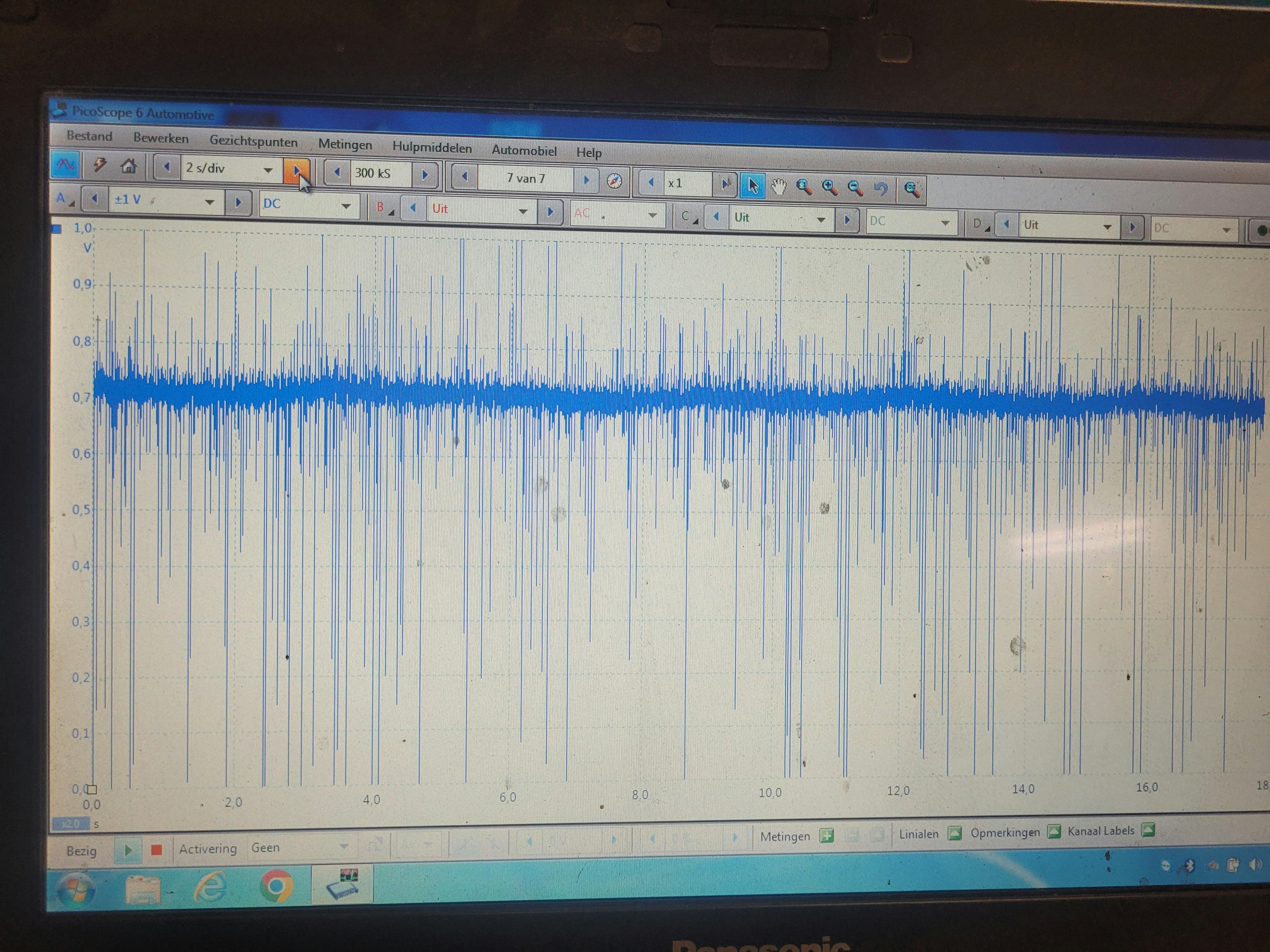Click the Home icon in toolbar
This screenshot has width=1270, height=952.
129,167
